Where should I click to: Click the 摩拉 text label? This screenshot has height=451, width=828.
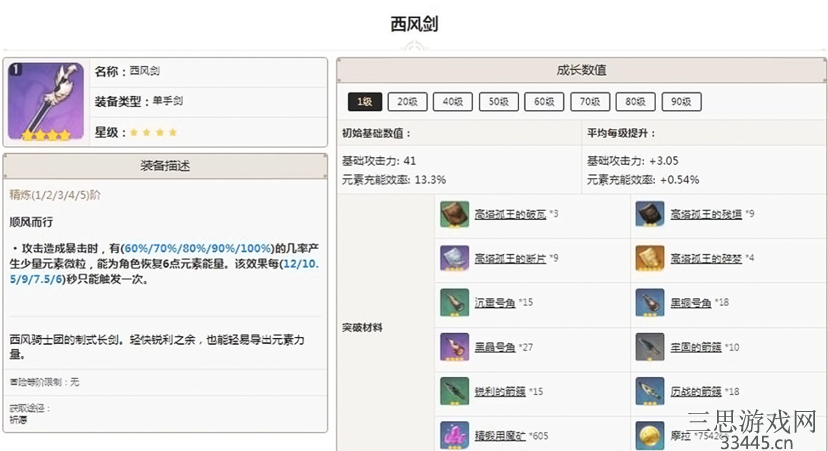click(681, 436)
